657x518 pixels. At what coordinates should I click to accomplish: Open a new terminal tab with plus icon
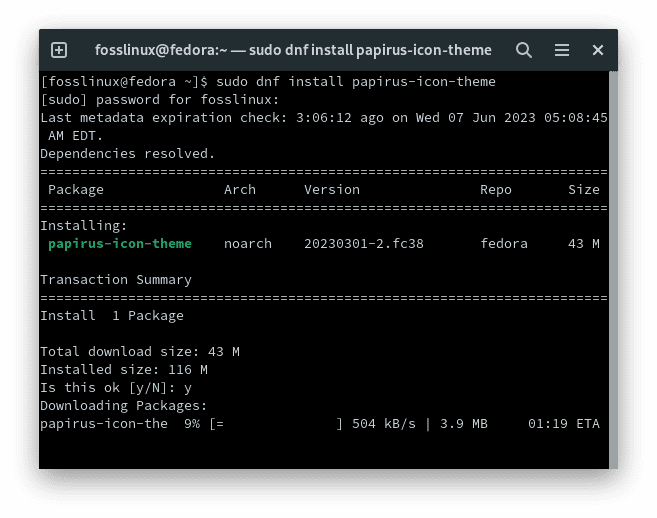[59, 50]
